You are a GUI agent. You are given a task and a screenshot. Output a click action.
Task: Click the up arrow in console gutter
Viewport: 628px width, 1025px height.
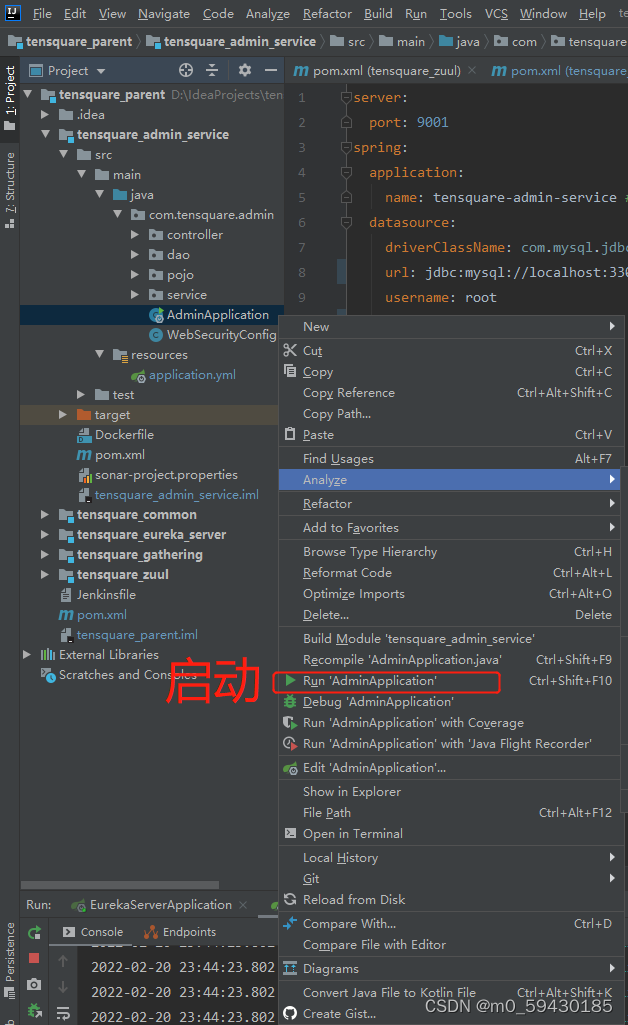[x=63, y=961]
